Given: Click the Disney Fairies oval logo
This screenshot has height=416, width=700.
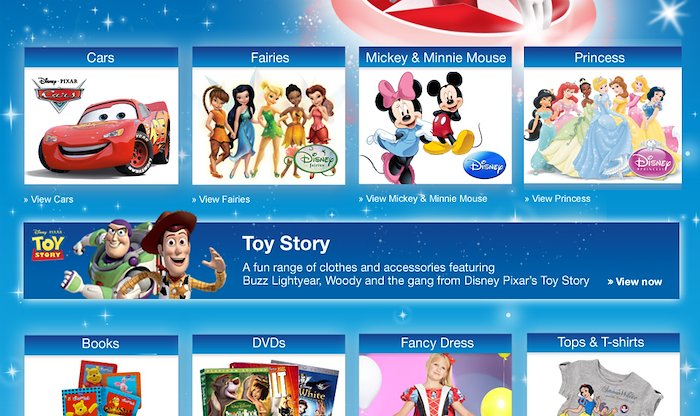Looking at the screenshot, I should point(317,159).
